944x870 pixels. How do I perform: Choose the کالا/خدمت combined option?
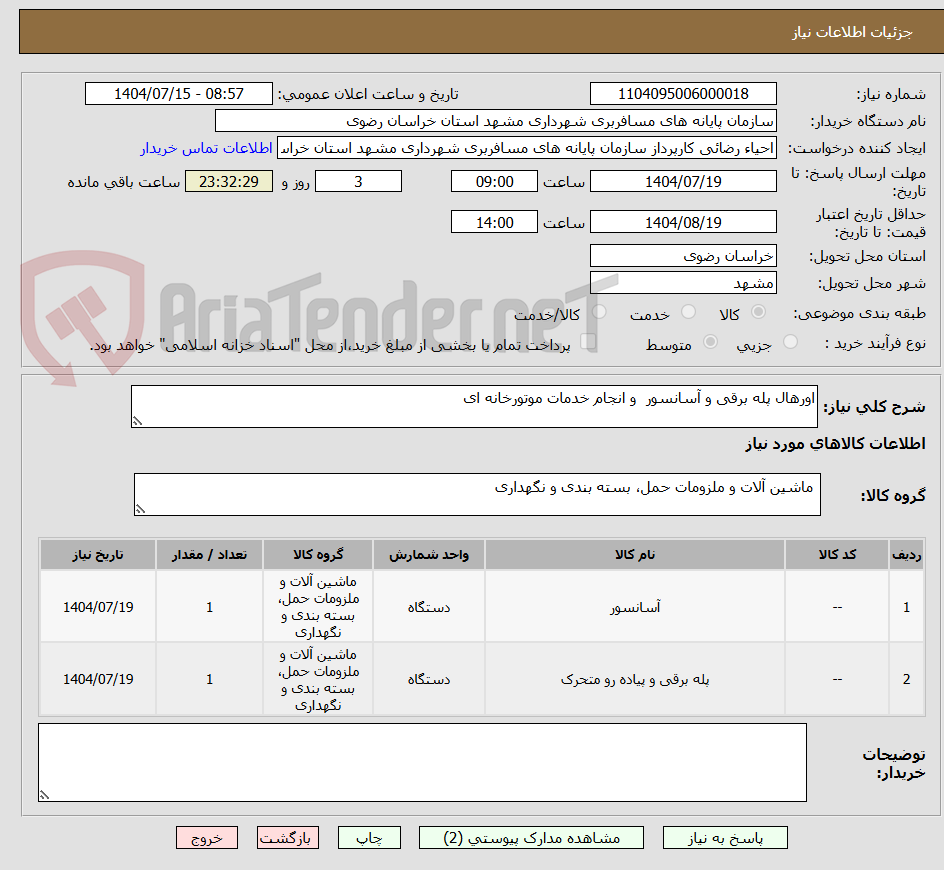[599, 309]
